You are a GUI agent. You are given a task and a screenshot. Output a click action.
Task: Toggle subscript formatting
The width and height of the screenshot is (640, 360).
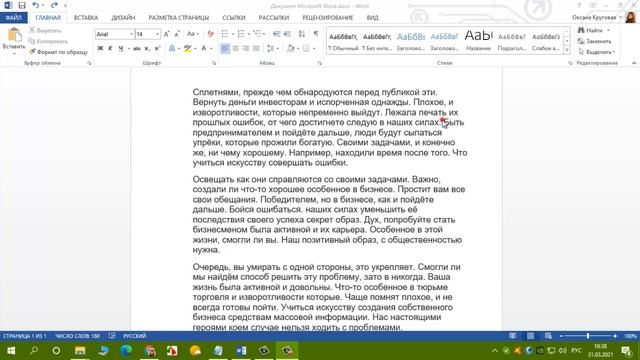coord(147,49)
